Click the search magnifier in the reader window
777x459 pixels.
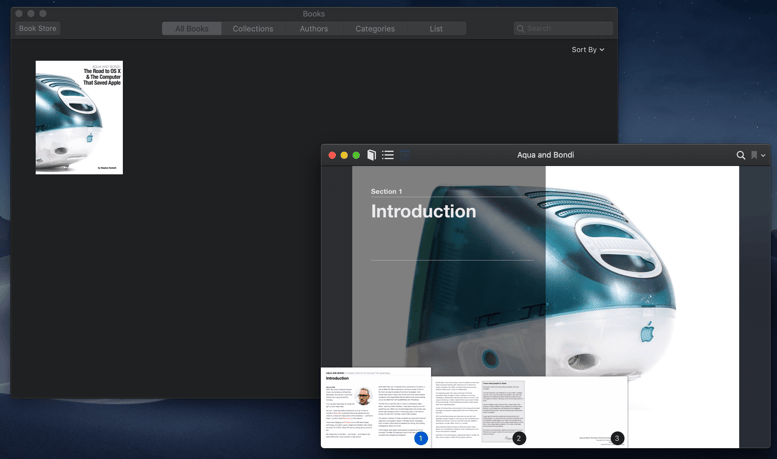[x=740, y=155]
